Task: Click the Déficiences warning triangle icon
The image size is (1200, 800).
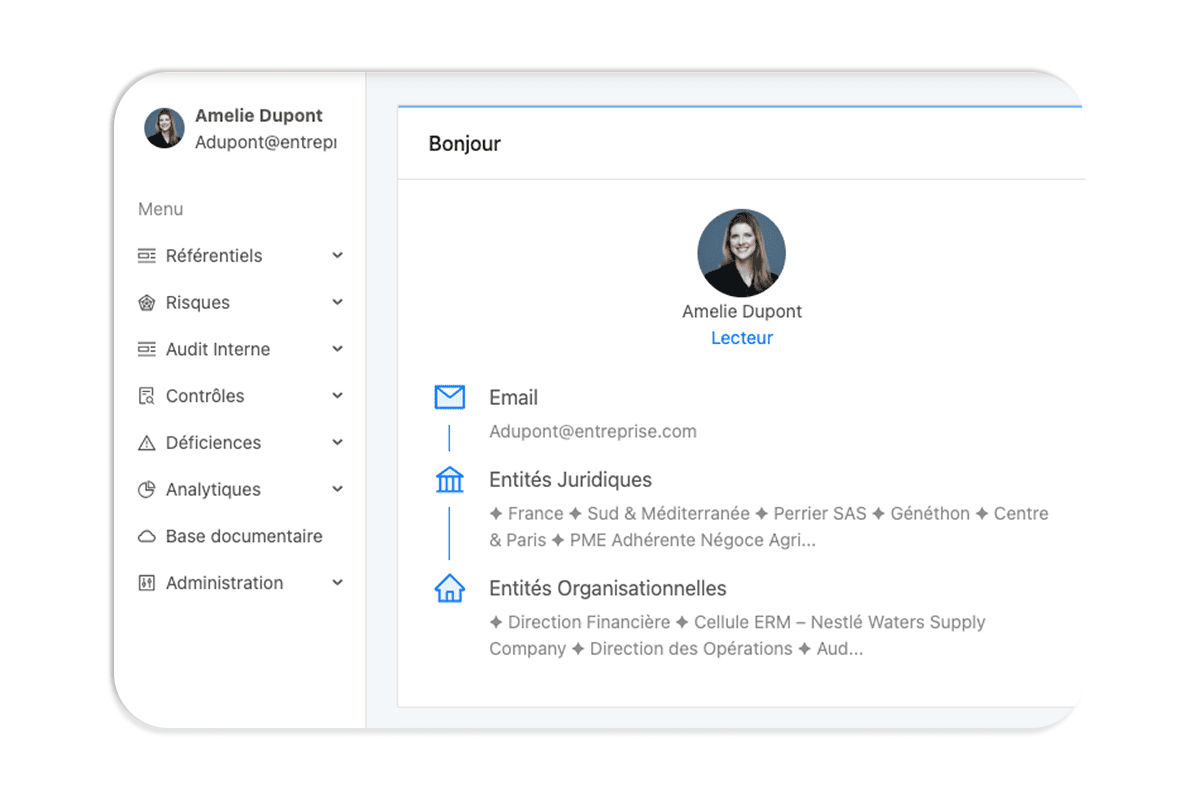Action: point(147,443)
